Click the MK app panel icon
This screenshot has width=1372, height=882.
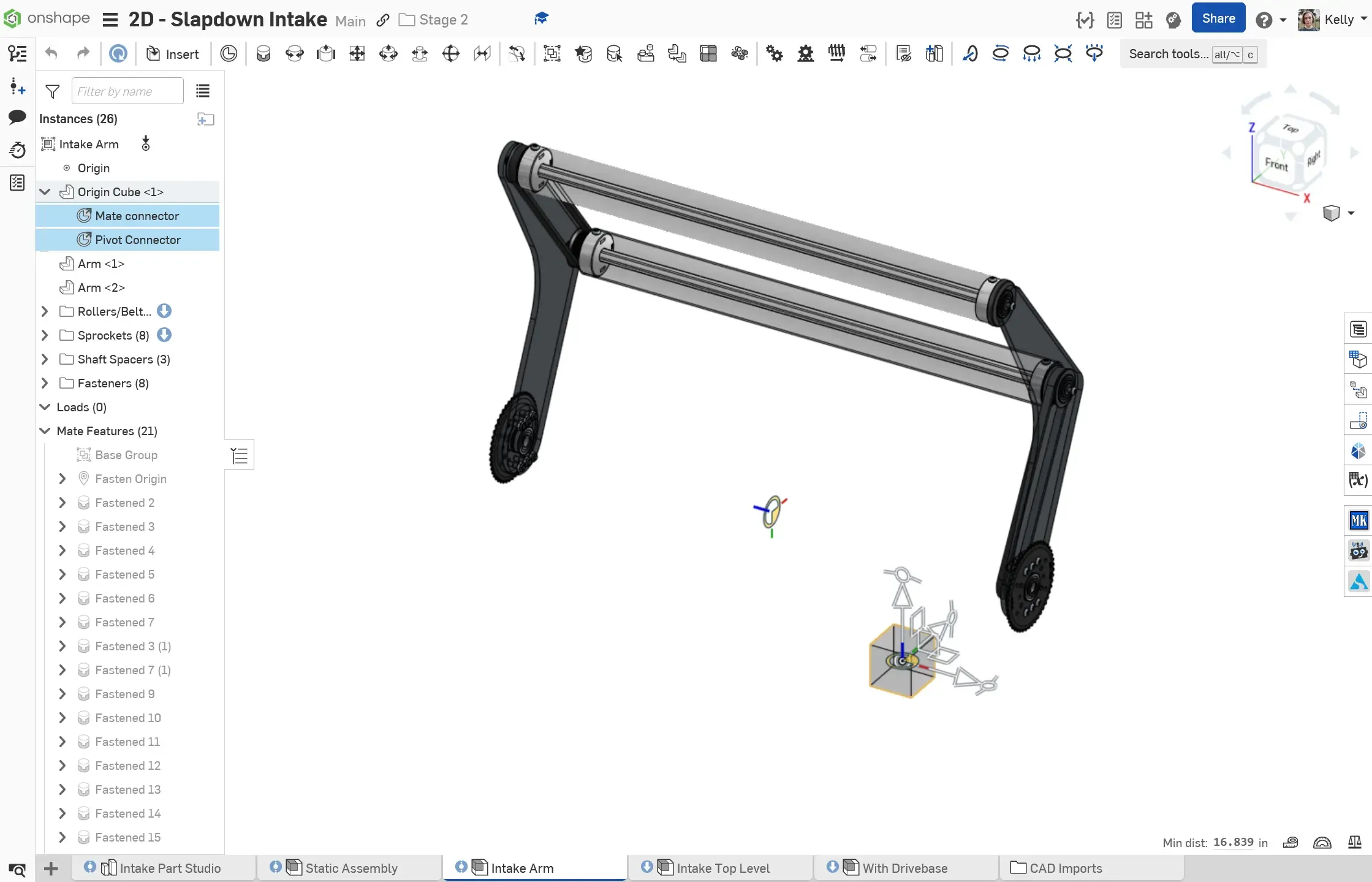tap(1358, 520)
